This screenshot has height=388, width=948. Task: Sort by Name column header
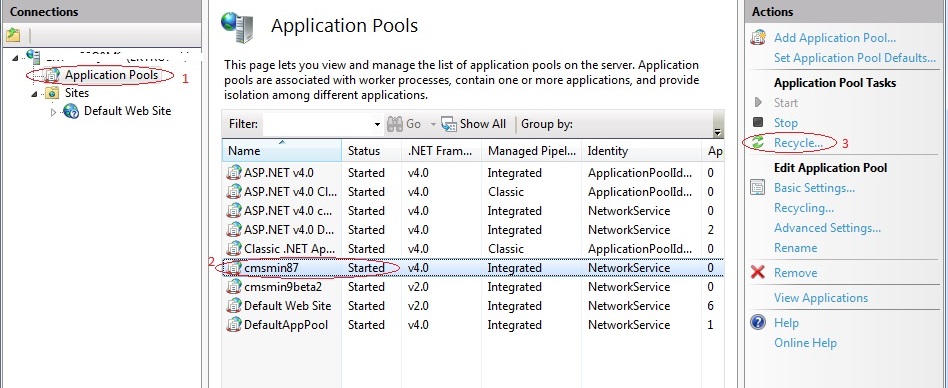(282, 151)
